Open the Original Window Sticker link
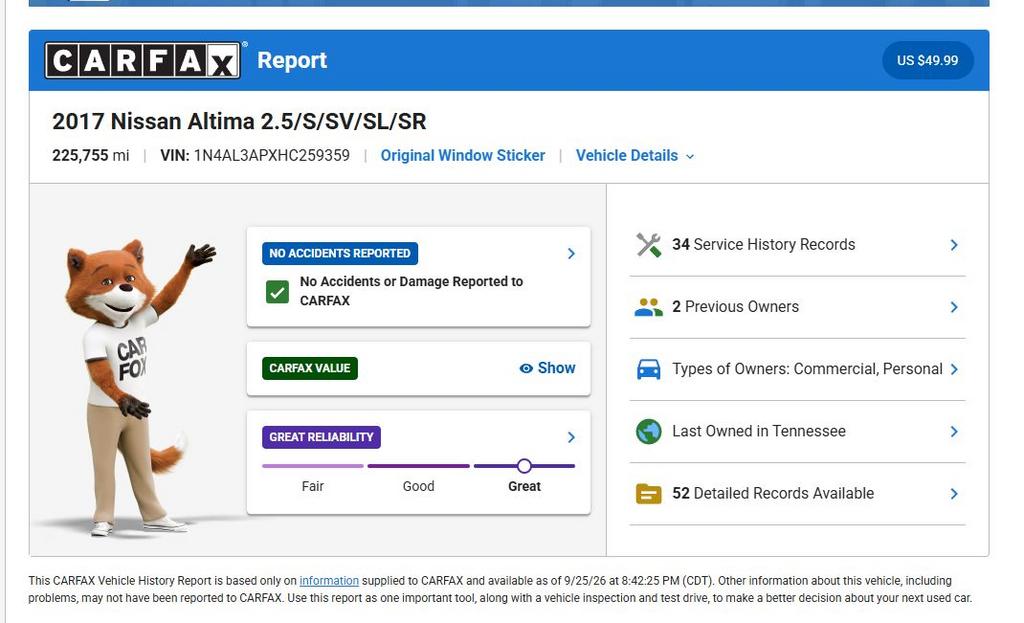 pos(462,155)
